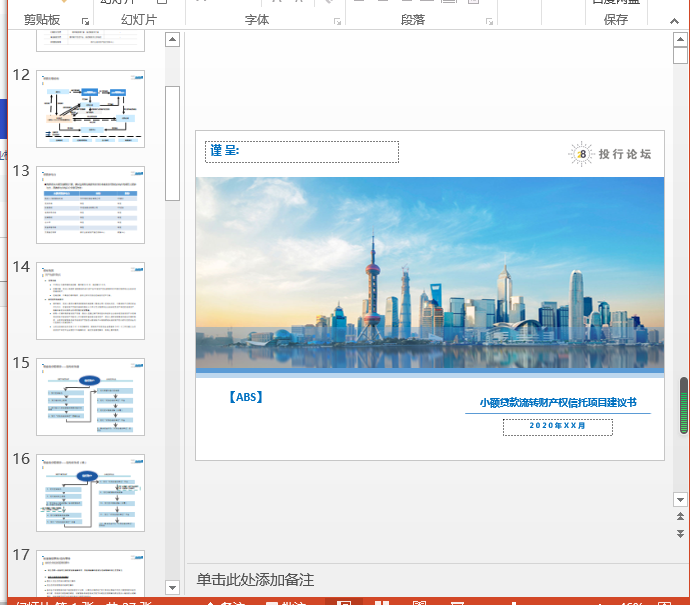Image resolution: width=690 pixels, height=605 pixels.
Task: Click the 保存 group label in ribbon
Action: point(616,20)
